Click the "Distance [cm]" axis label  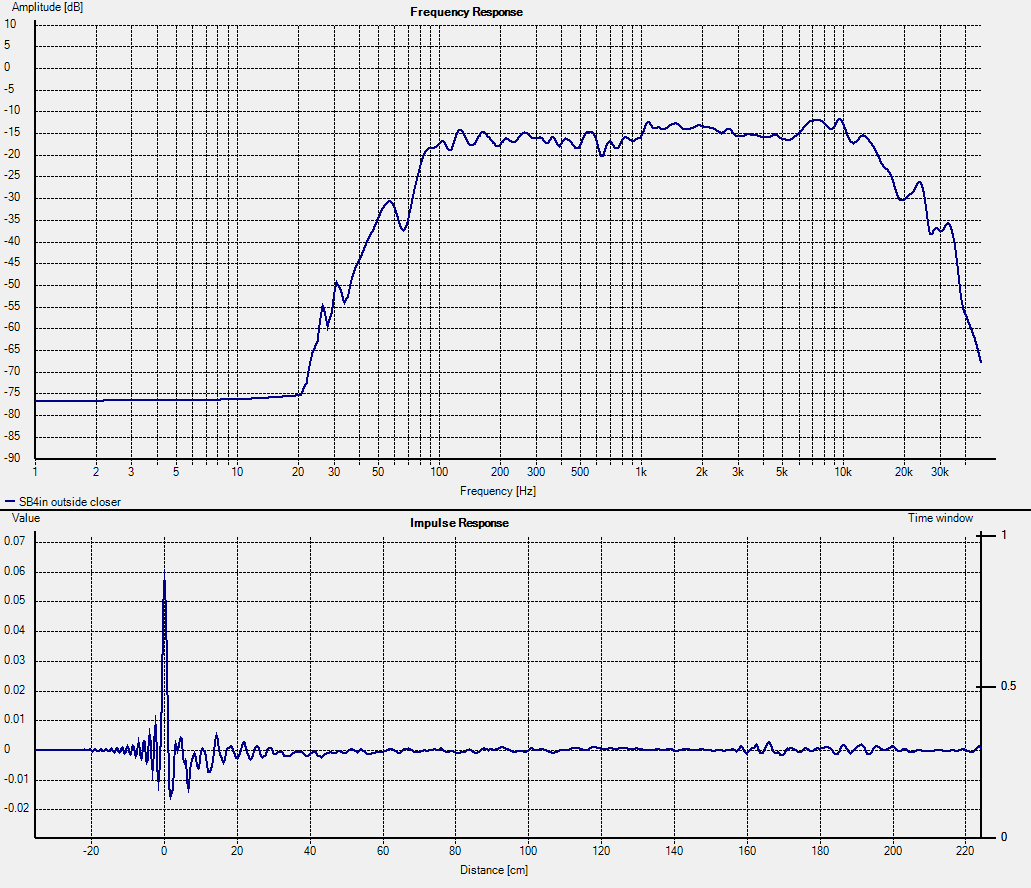[494, 870]
